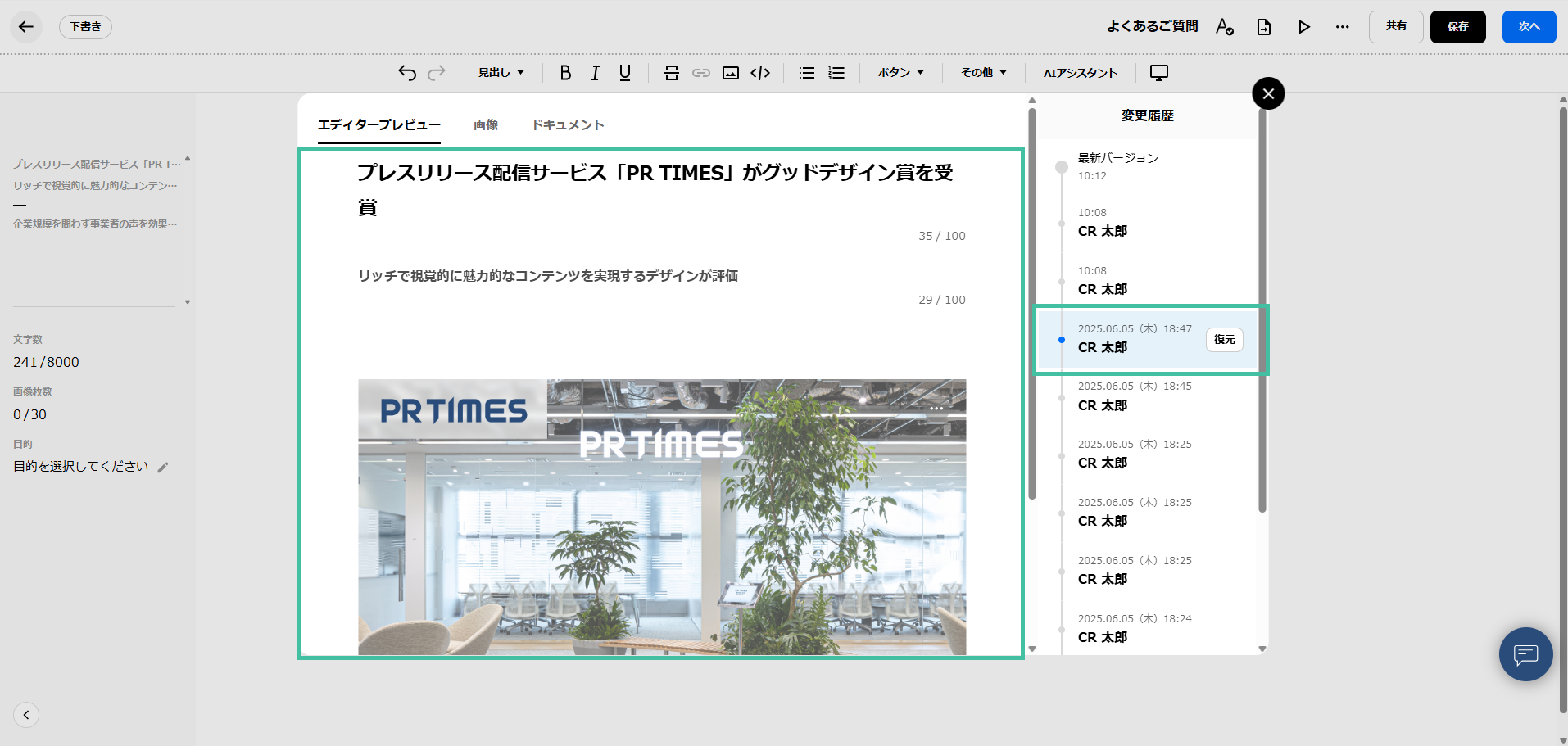Open the その他 dropdown
Screen dimensions: 1568x746
pos(983,73)
